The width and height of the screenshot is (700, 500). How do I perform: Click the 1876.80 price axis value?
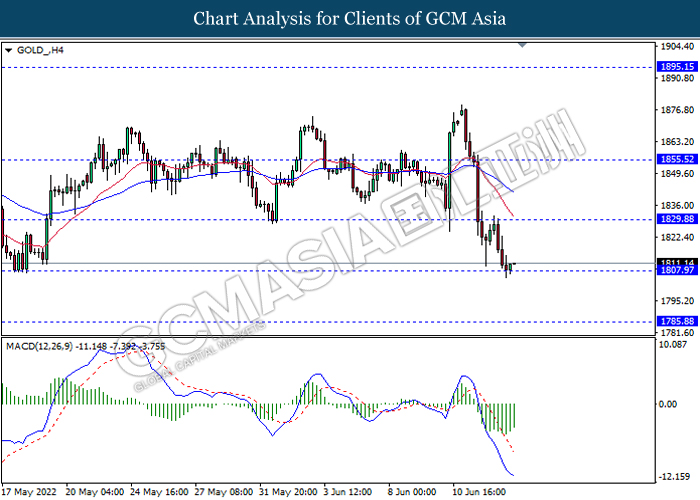coord(677,110)
